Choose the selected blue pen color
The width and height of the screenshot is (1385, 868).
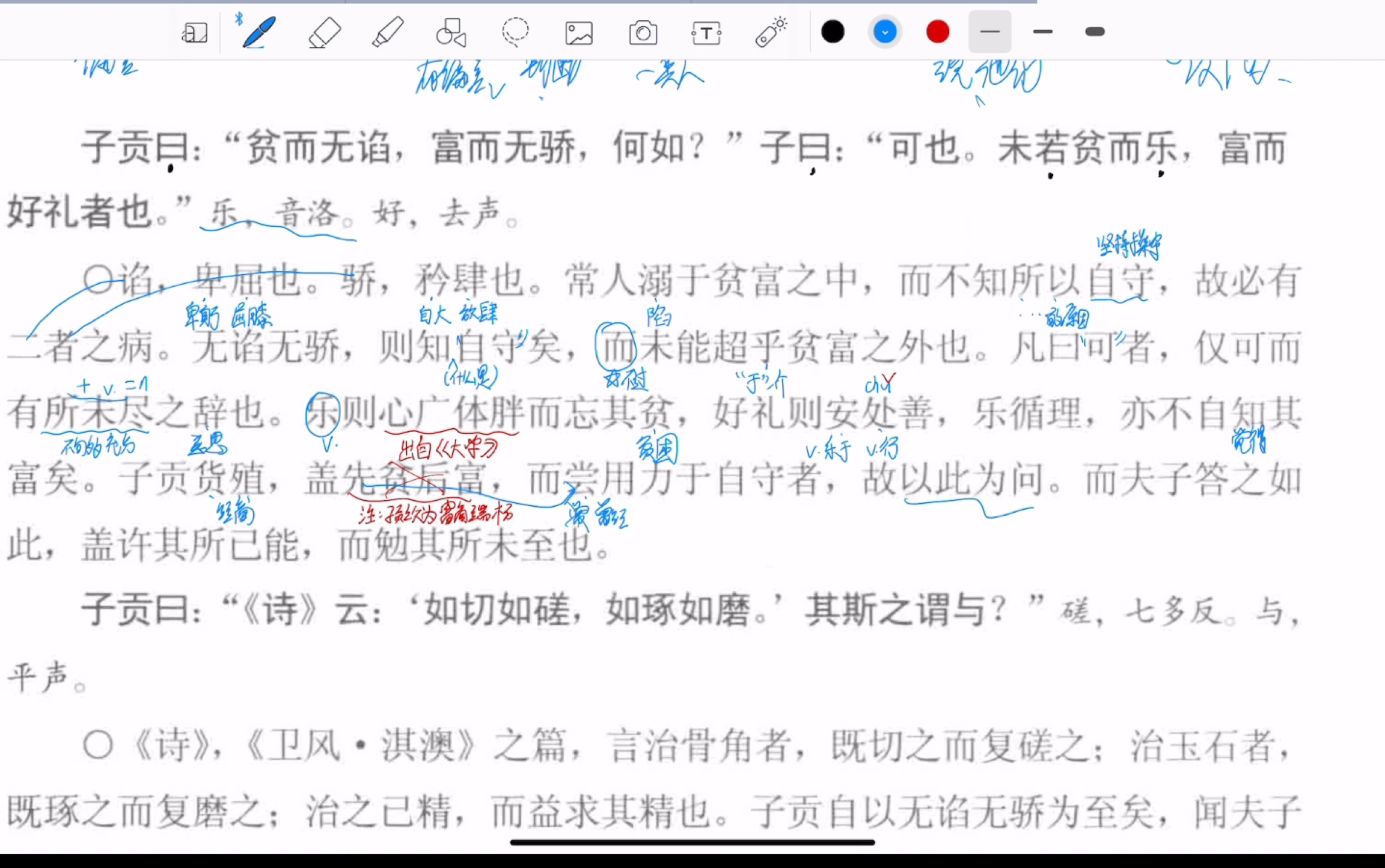tap(885, 32)
